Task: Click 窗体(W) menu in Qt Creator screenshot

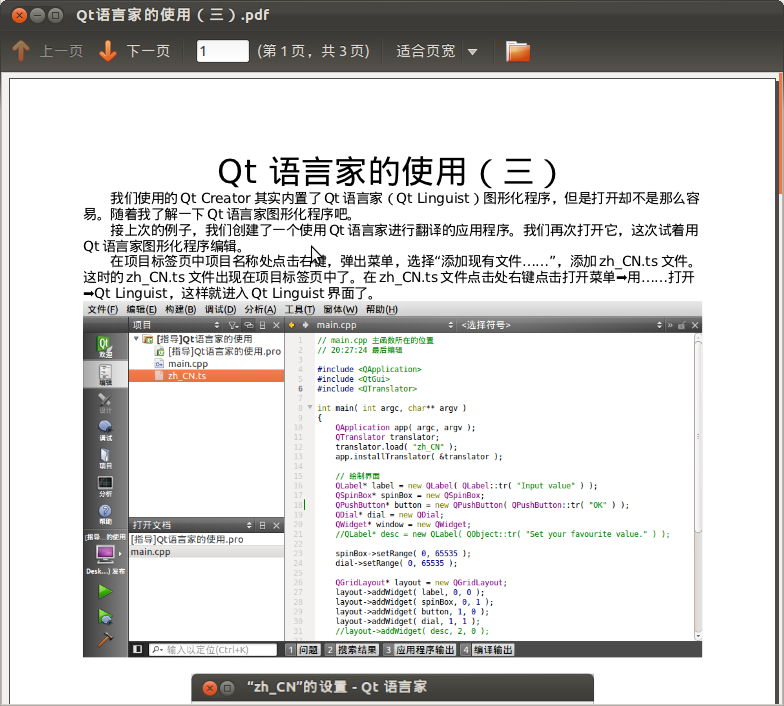Action: (x=340, y=310)
